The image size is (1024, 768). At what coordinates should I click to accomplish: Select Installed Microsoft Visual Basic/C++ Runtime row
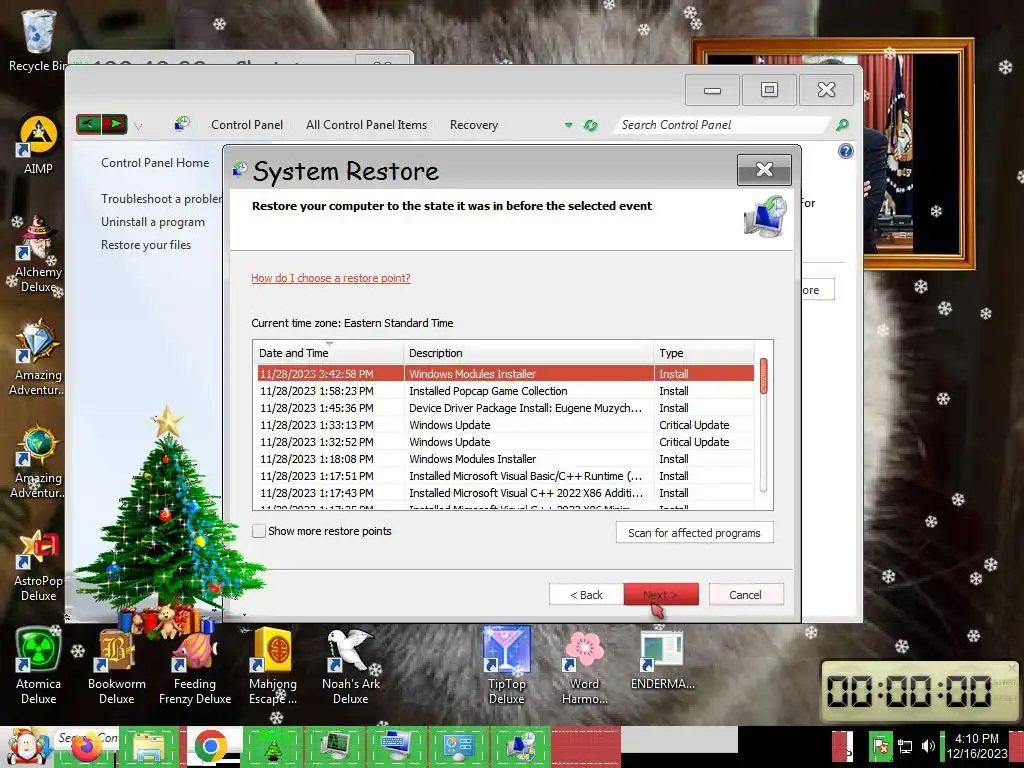point(505,476)
